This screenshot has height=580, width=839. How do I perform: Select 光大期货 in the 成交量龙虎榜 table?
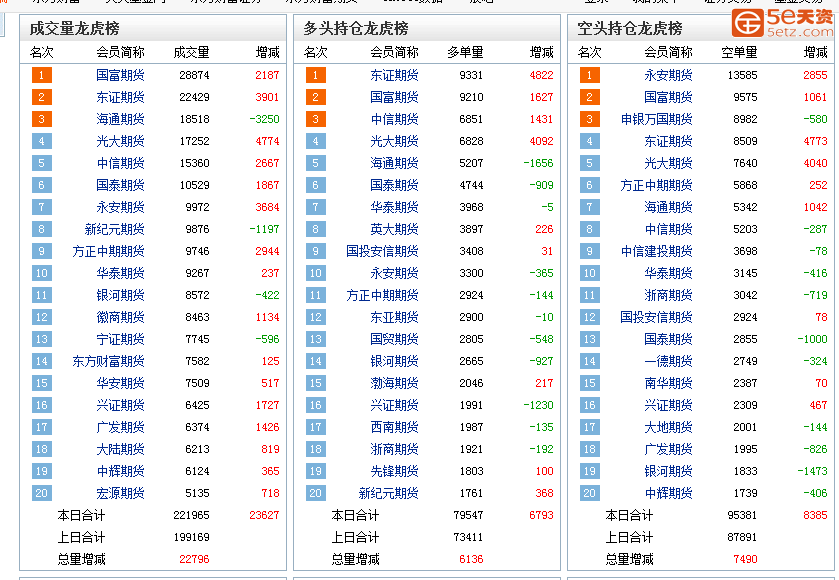(120, 141)
